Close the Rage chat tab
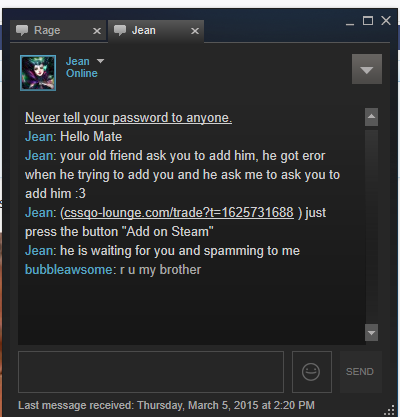Viewport: 400px width, 417px height. (x=97, y=31)
